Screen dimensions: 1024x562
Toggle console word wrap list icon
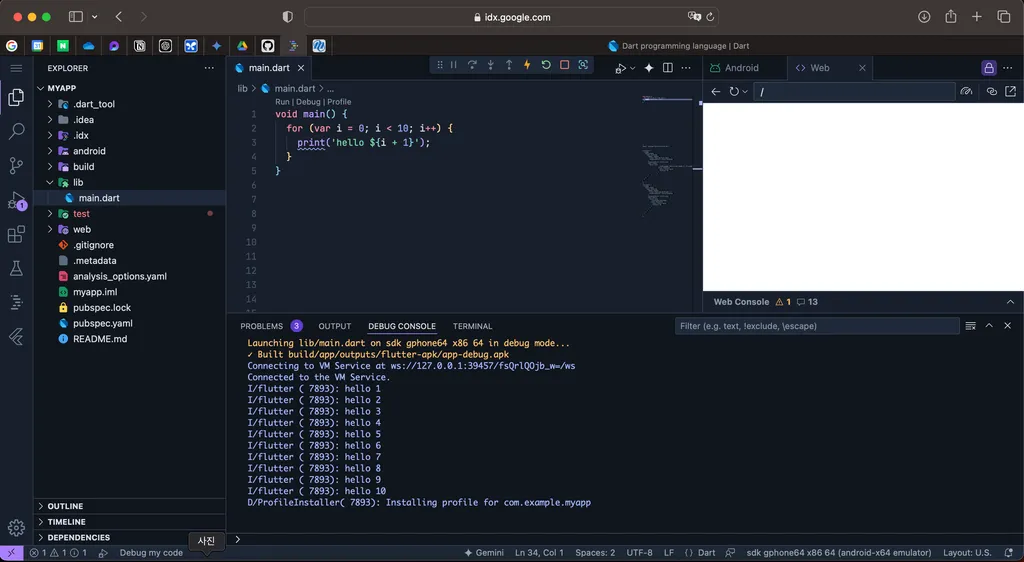click(x=970, y=326)
